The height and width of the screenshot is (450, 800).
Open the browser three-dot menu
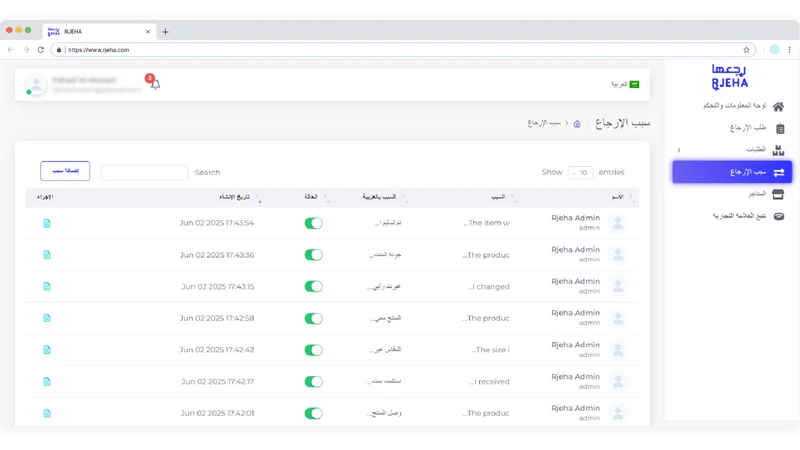click(789, 50)
